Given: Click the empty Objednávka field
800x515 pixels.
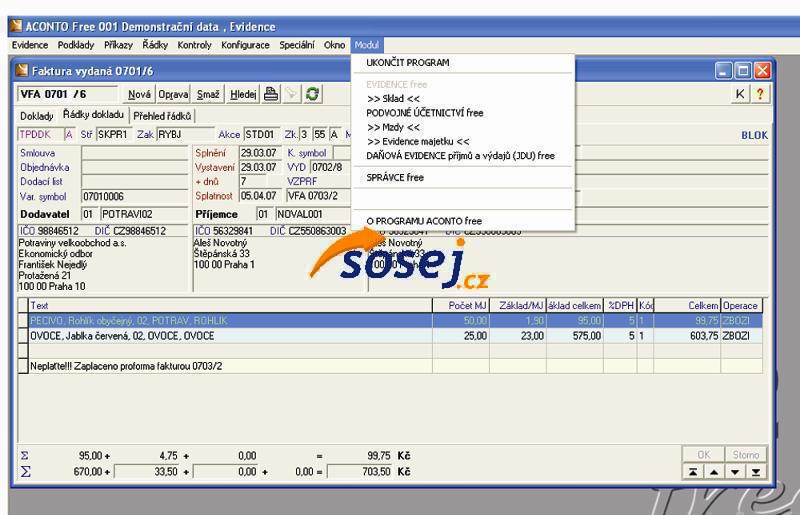Looking at the screenshot, I should coord(135,167).
